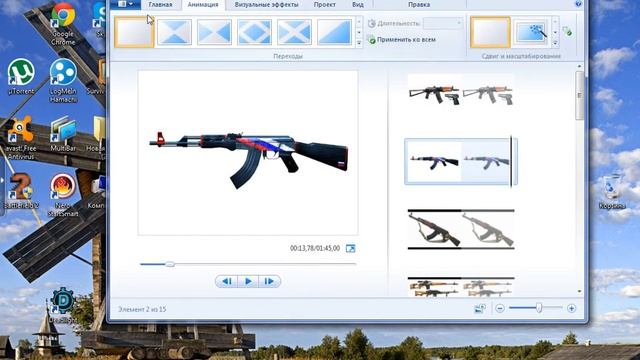Change the thumbnail size icon in status bar

click(480, 309)
